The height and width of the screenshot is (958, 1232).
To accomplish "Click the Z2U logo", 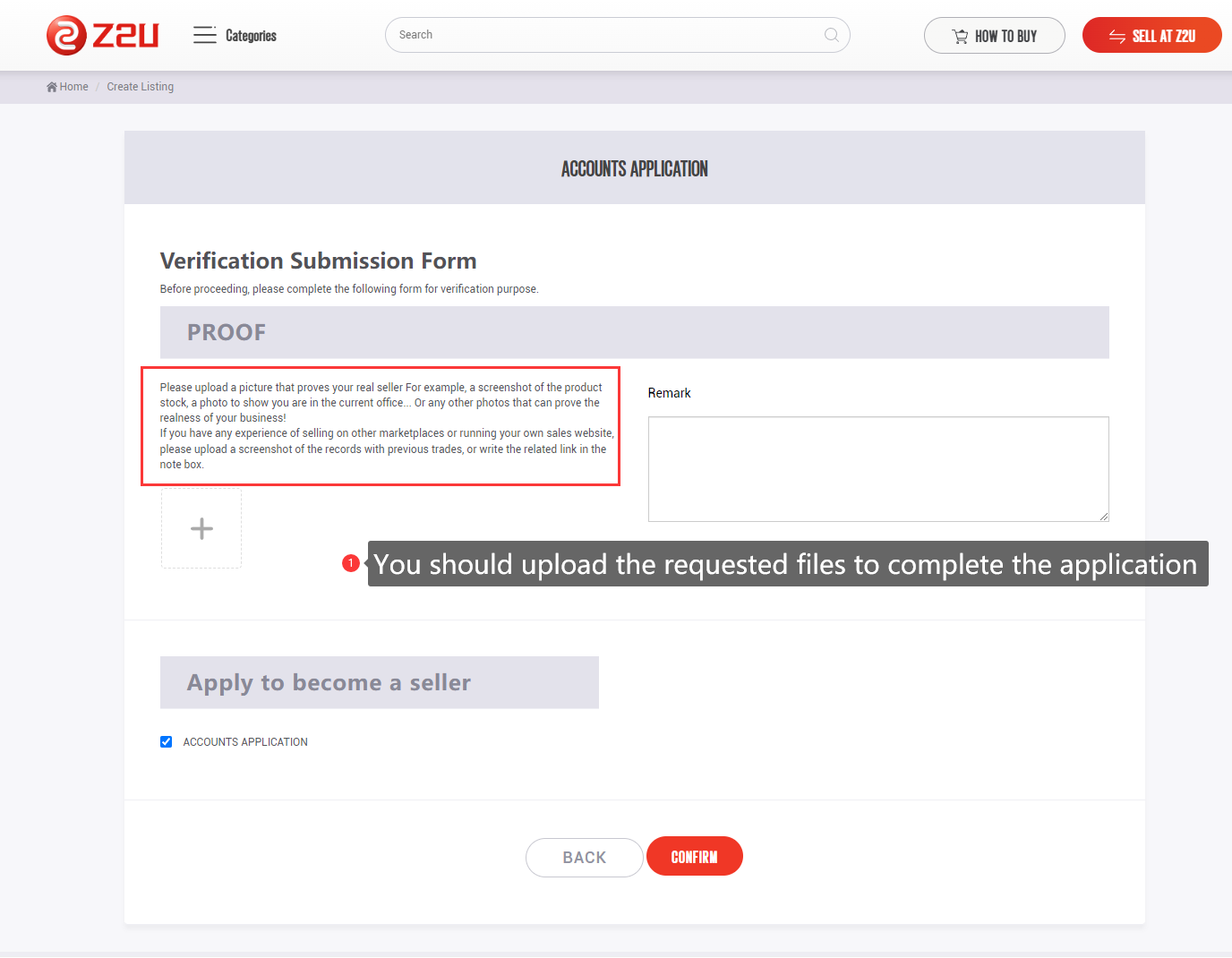I will pos(102,36).
